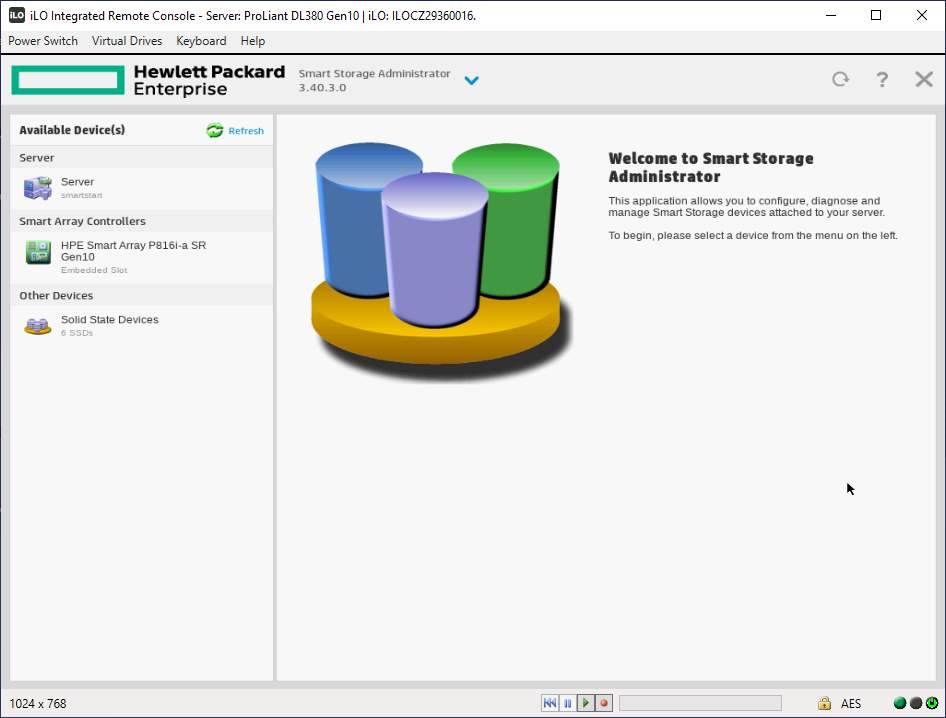Click the green power status indicator
This screenshot has width=946, height=718.
click(x=932, y=703)
